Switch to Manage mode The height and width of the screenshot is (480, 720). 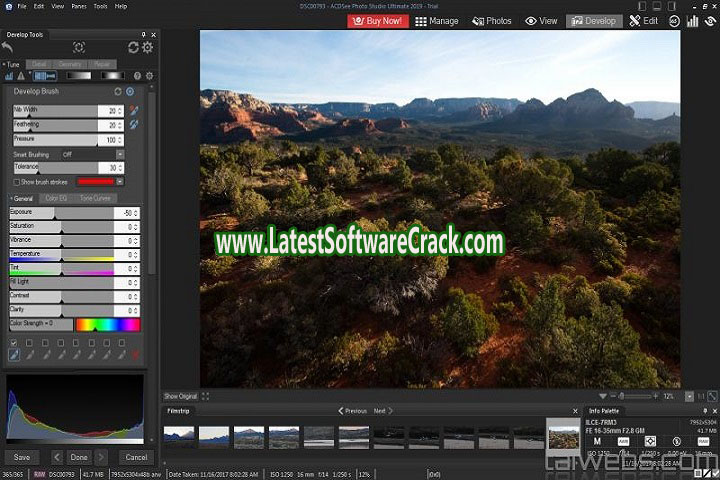(437, 21)
